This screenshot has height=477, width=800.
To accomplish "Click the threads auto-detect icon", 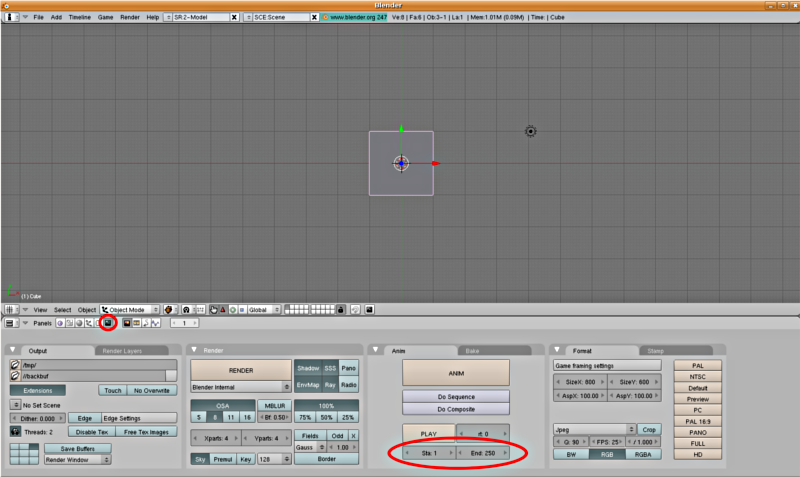I will coord(15,432).
